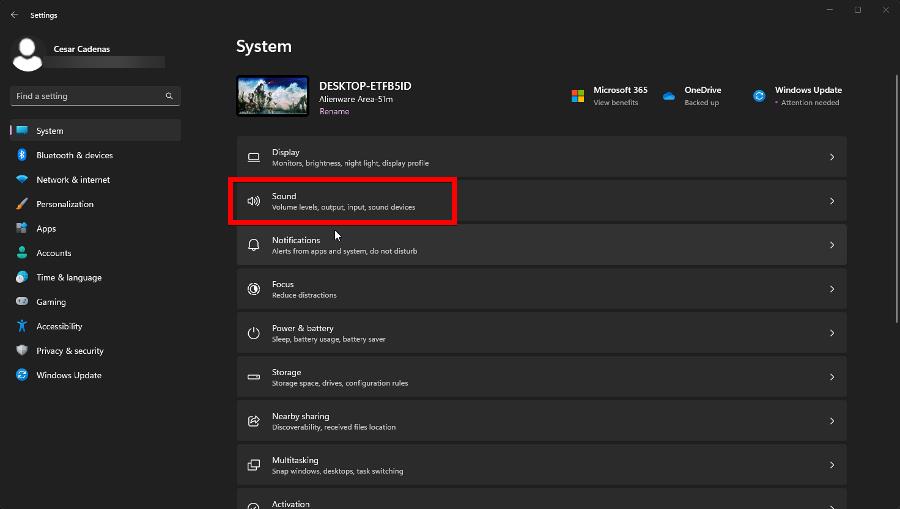Screen dimensions: 900x509
Task: Click the Display monitor icon
Action: (254, 157)
